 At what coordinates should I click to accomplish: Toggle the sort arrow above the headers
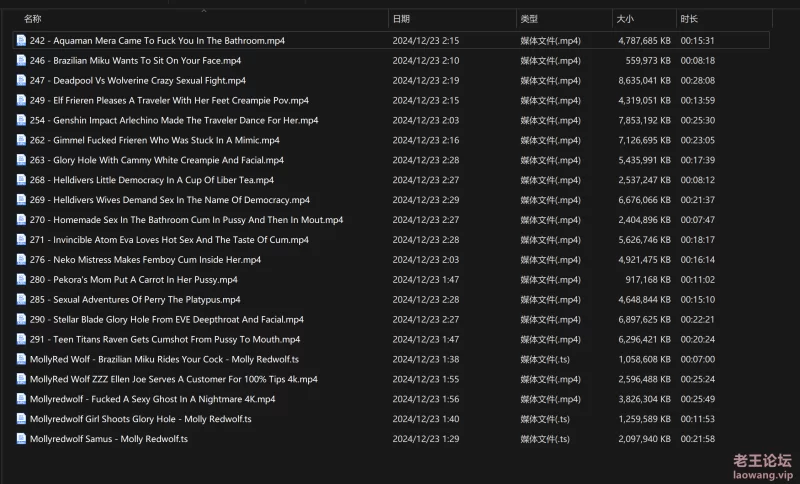point(204,11)
